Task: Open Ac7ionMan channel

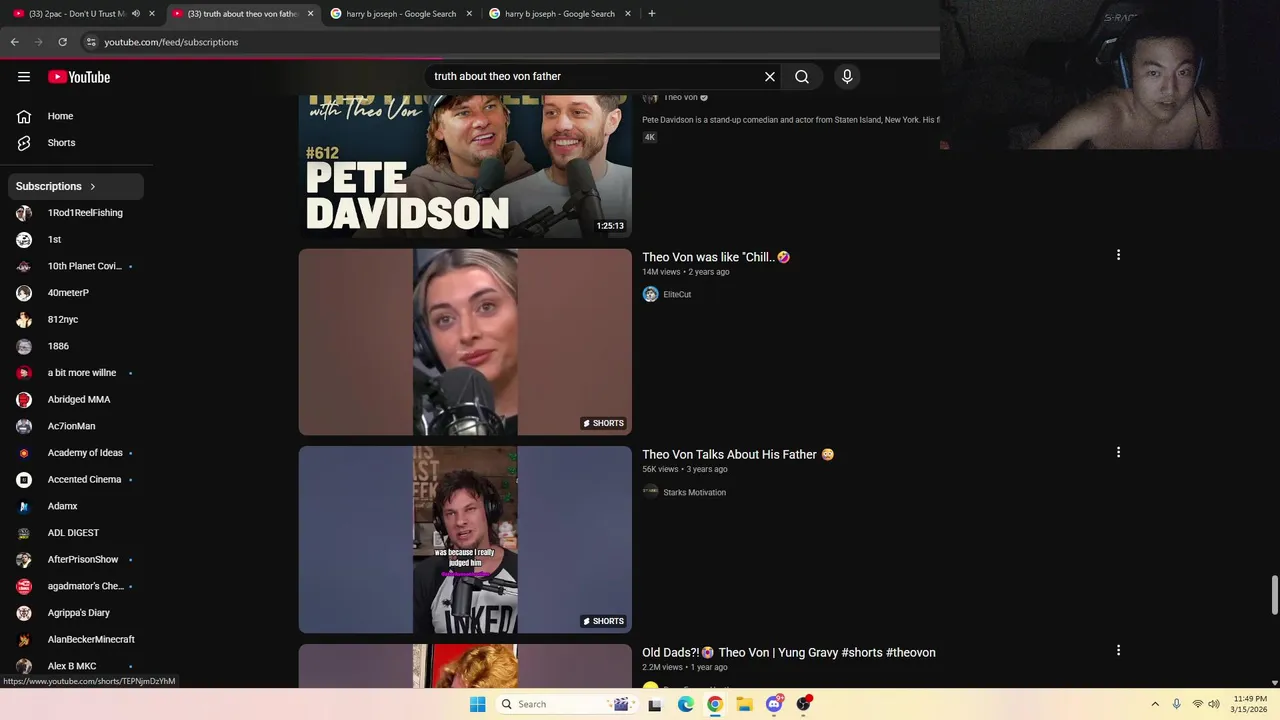Action: click(x=76, y=426)
